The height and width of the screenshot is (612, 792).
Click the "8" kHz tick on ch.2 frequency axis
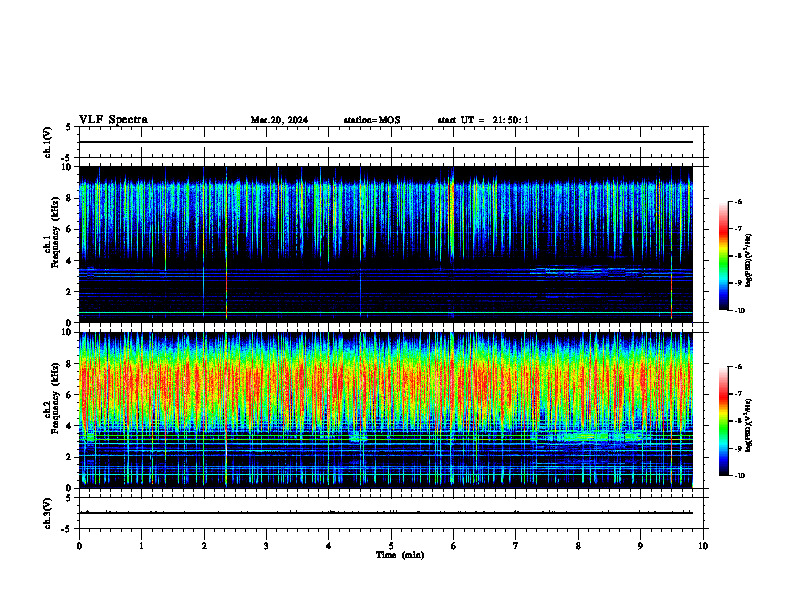point(70,364)
